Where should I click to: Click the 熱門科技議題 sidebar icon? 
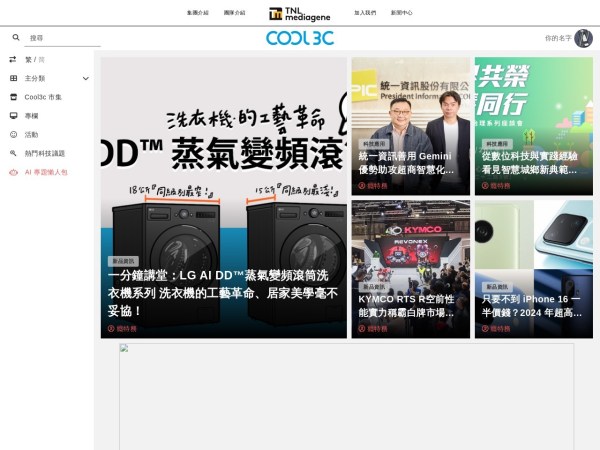13,153
